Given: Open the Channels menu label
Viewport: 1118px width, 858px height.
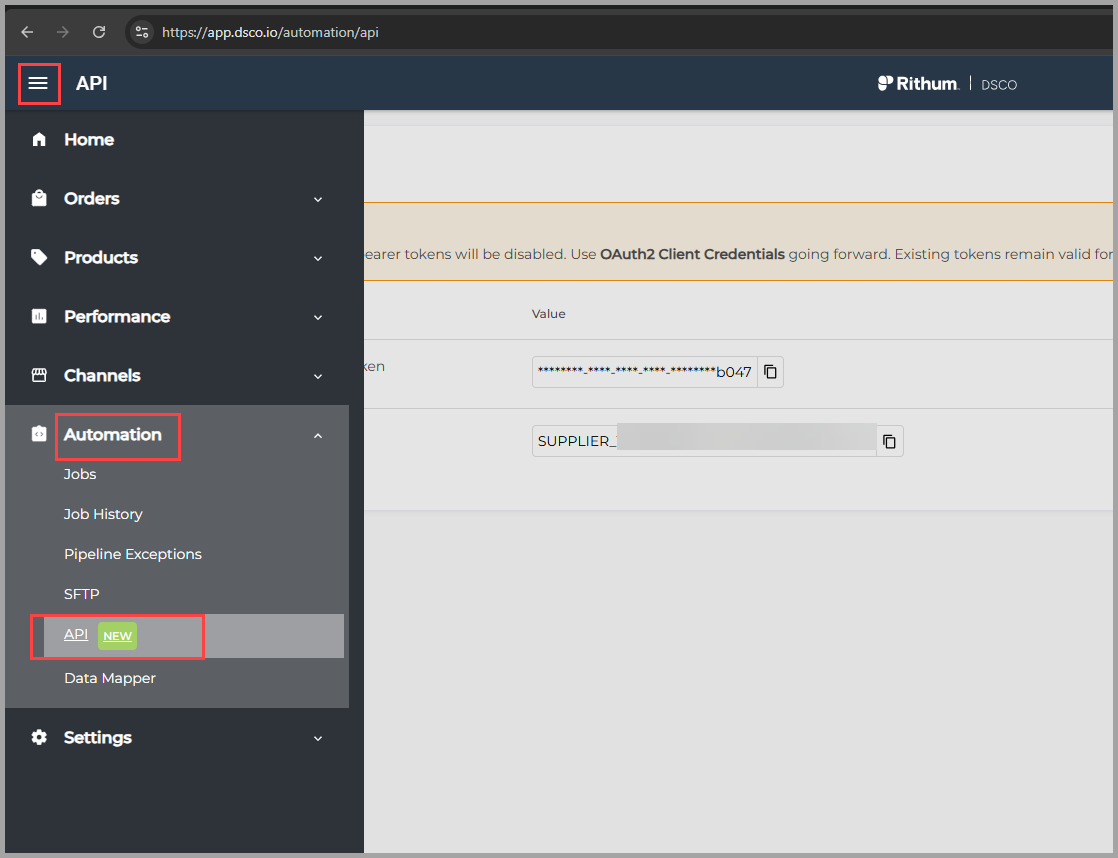Looking at the screenshot, I should pyautogui.click(x=102, y=375).
